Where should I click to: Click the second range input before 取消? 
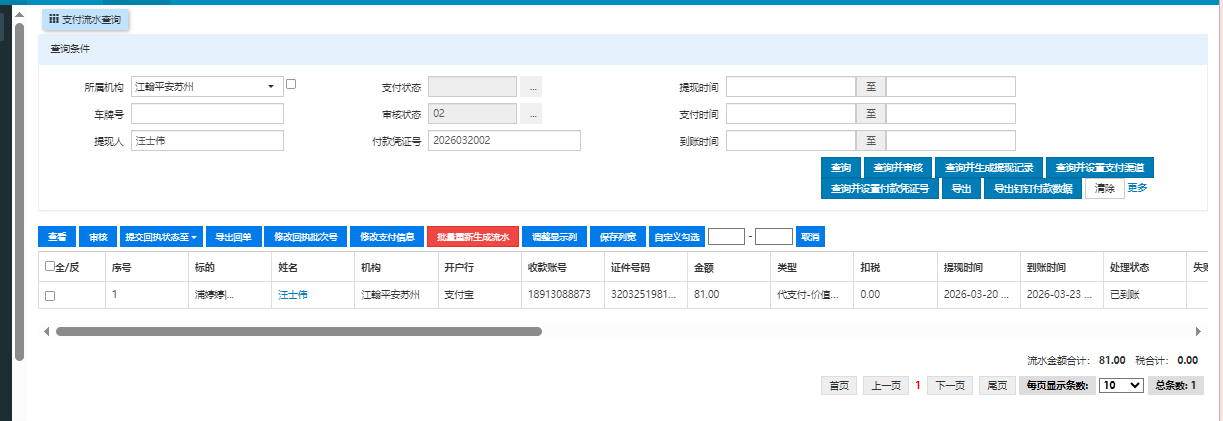[x=774, y=237]
